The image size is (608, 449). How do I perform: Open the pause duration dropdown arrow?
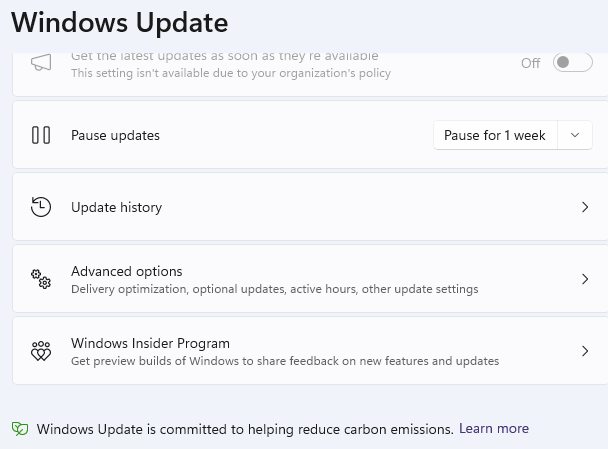click(x=575, y=135)
